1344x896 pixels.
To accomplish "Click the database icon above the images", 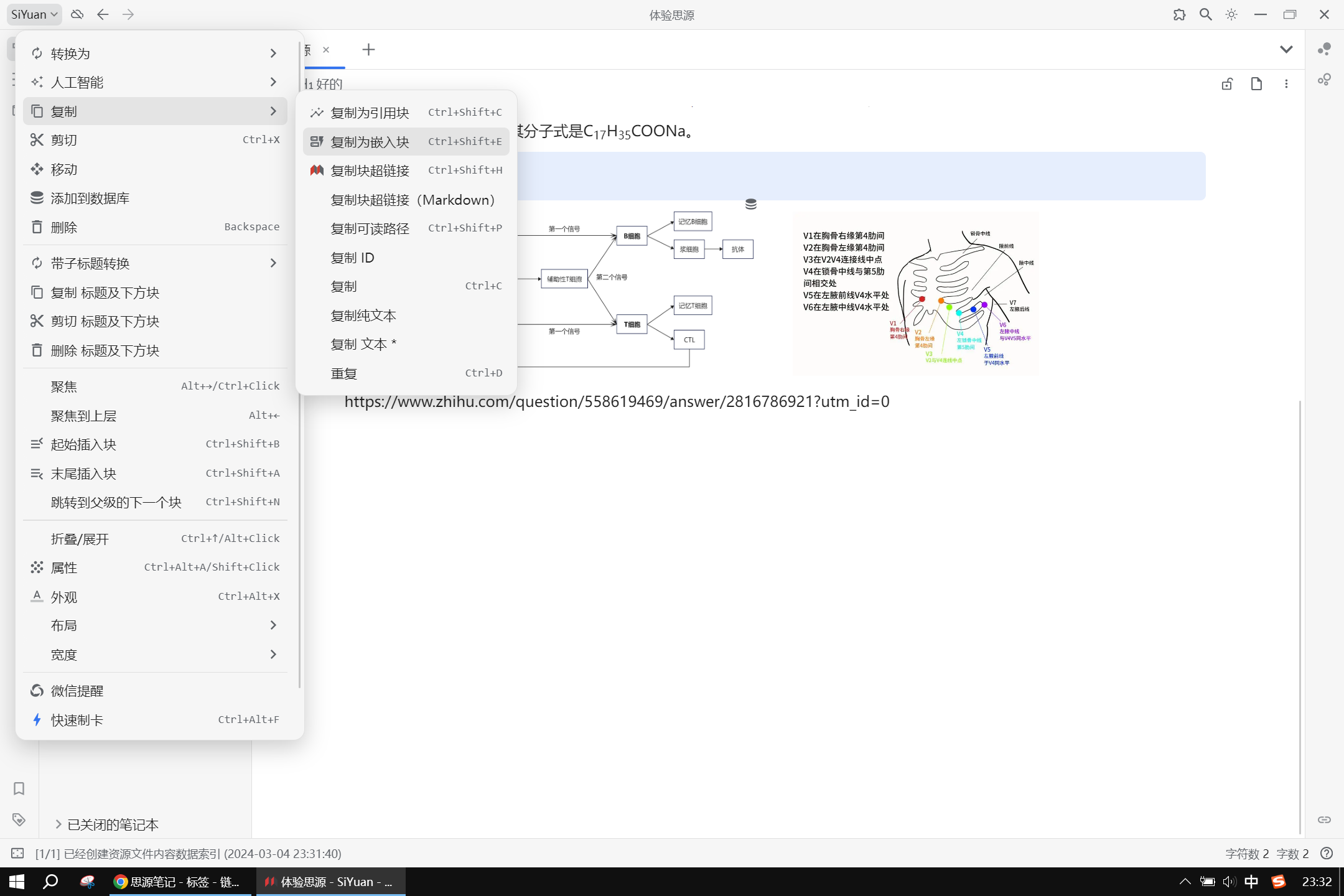I will click(751, 204).
